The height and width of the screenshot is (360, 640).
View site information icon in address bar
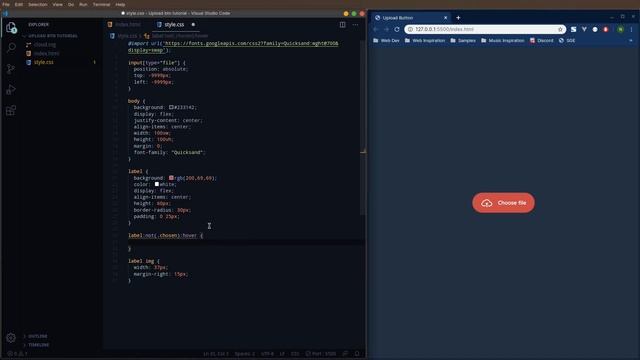410,29
